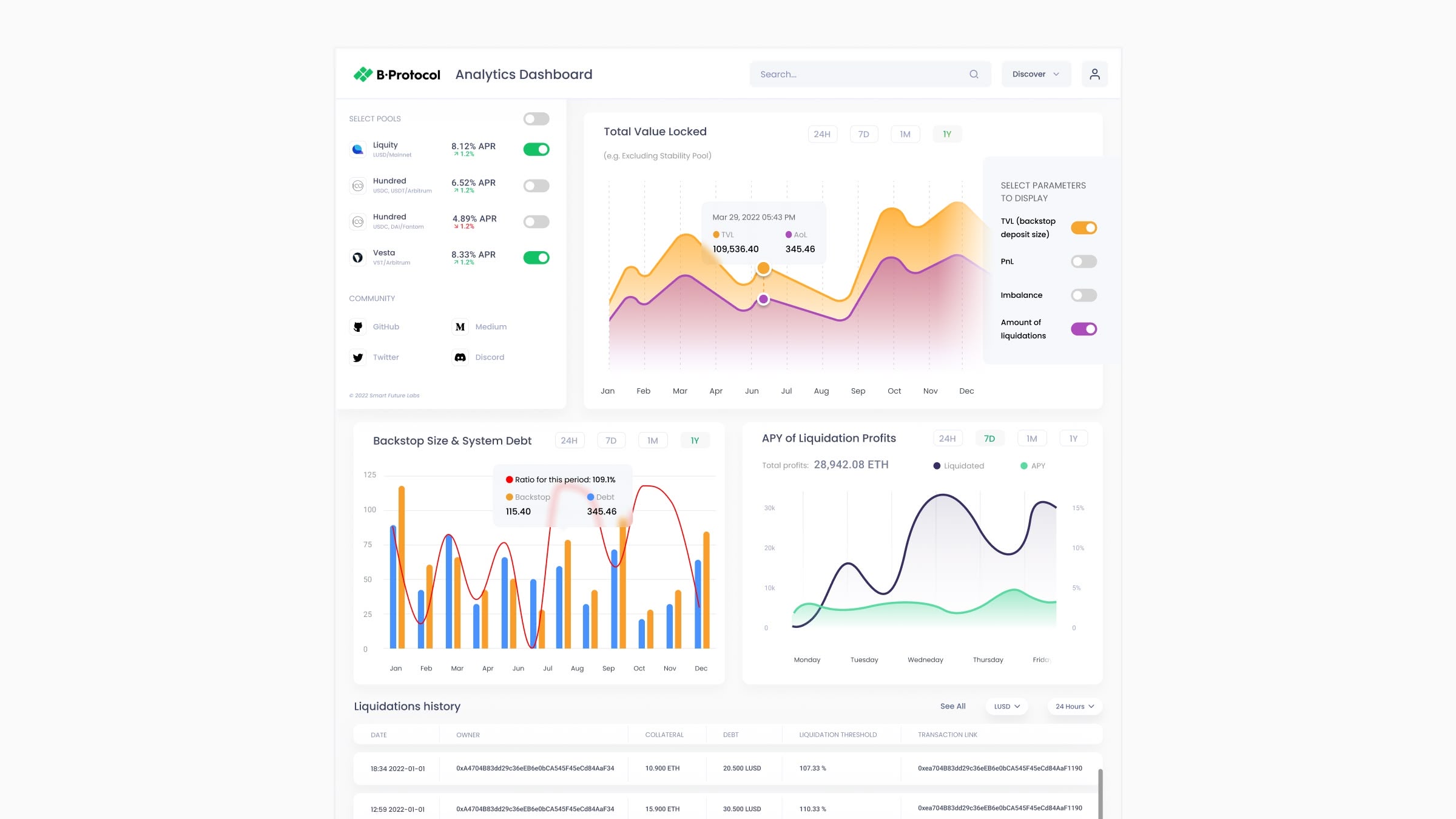
Task: Click the Liquity pool icon
Action: click(x=358, y=149)
